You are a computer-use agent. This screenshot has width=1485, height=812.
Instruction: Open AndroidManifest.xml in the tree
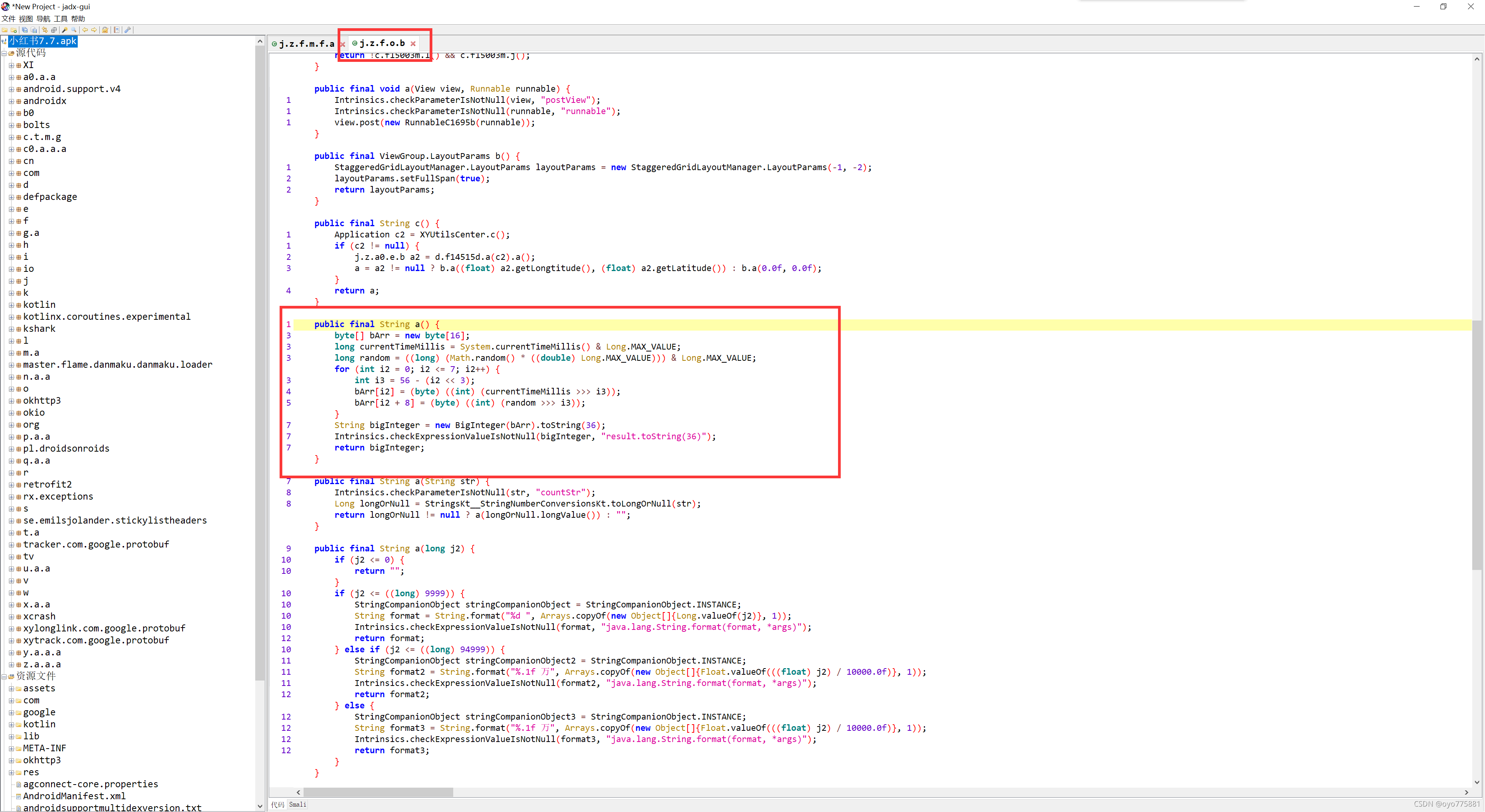[x=74, y=796]
